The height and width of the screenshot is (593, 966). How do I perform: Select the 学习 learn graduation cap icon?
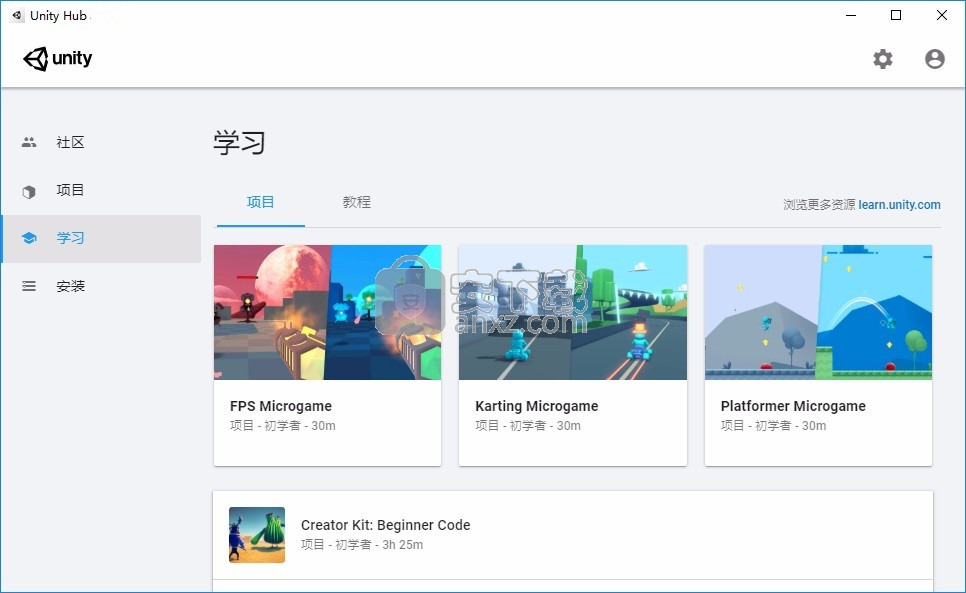28,238
